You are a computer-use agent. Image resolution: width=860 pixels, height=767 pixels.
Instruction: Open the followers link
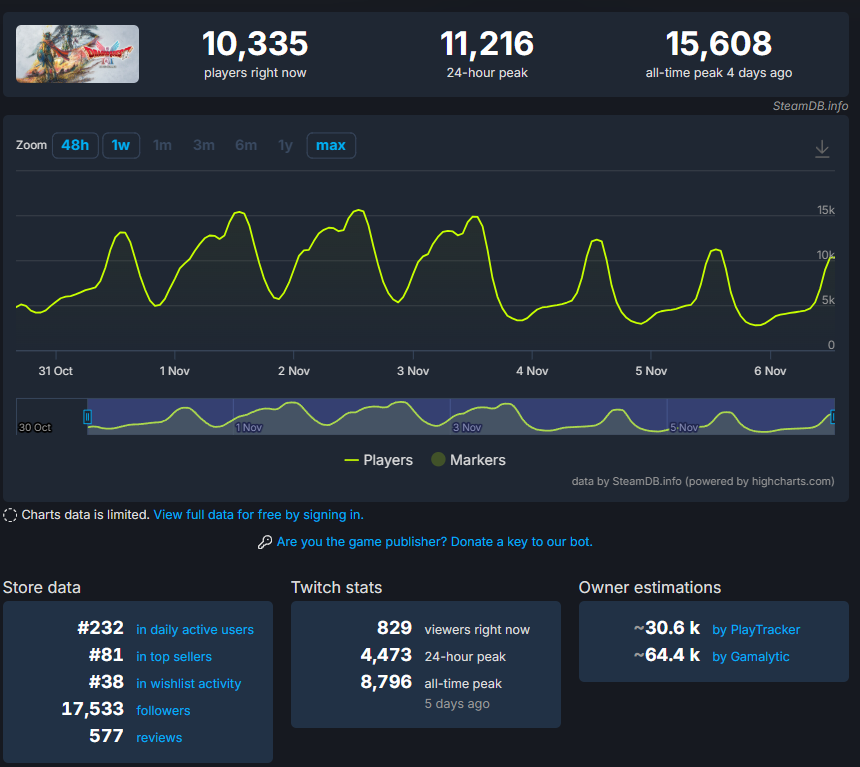coord(163,711)
